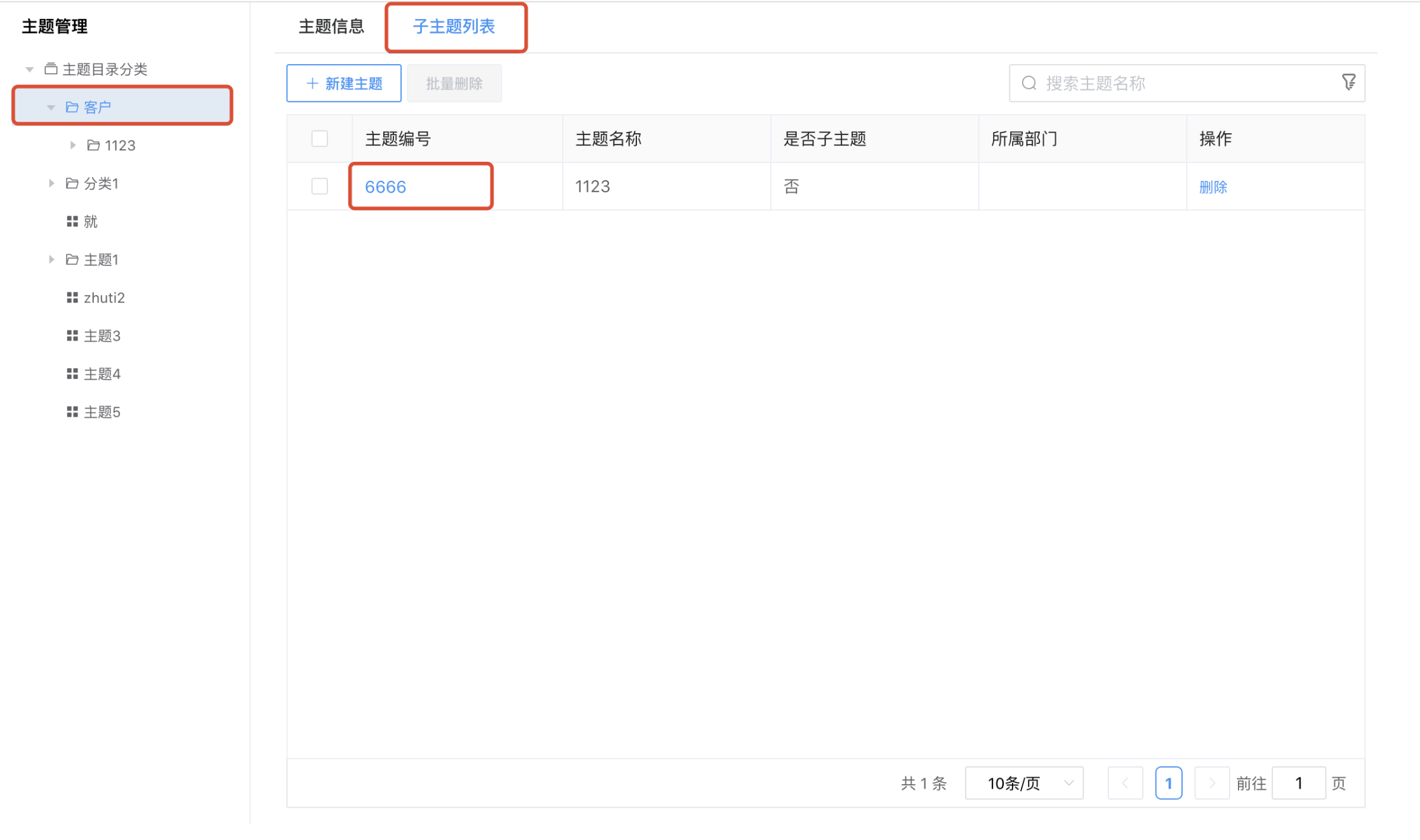Click the plus icon on the 新建主题 button

click(x=311, y=82)
